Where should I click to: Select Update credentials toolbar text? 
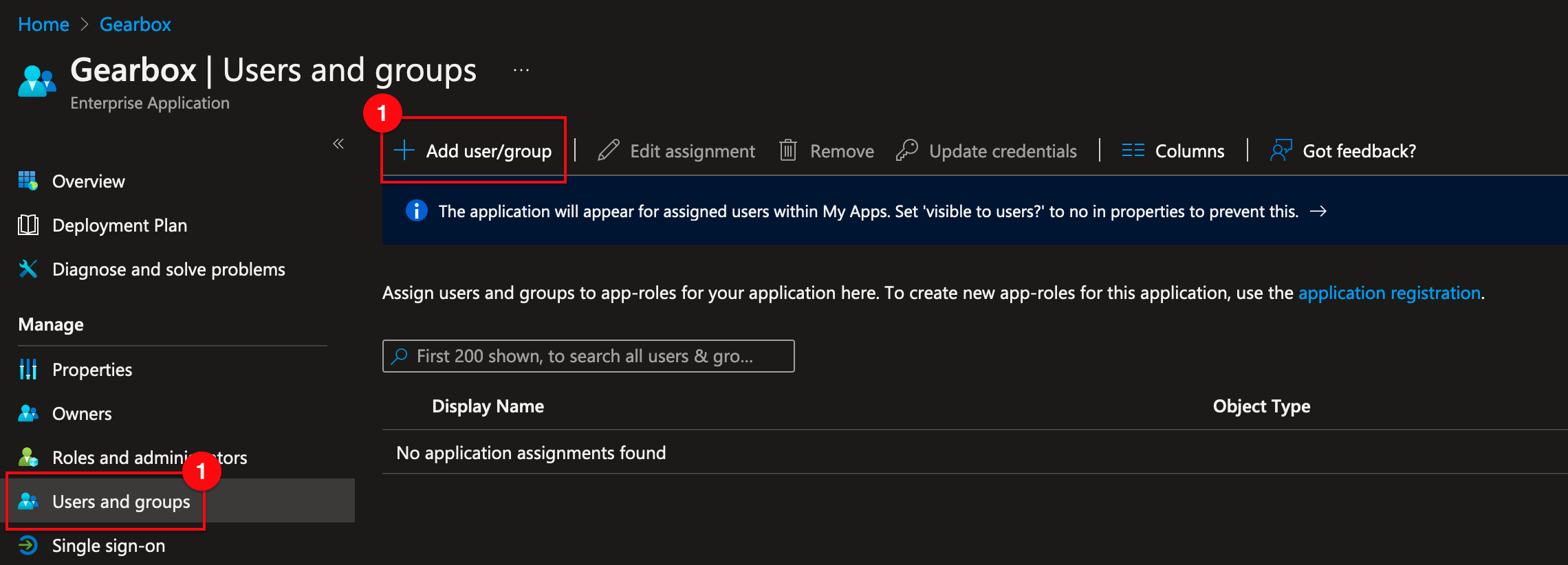tap(1003, 151)
